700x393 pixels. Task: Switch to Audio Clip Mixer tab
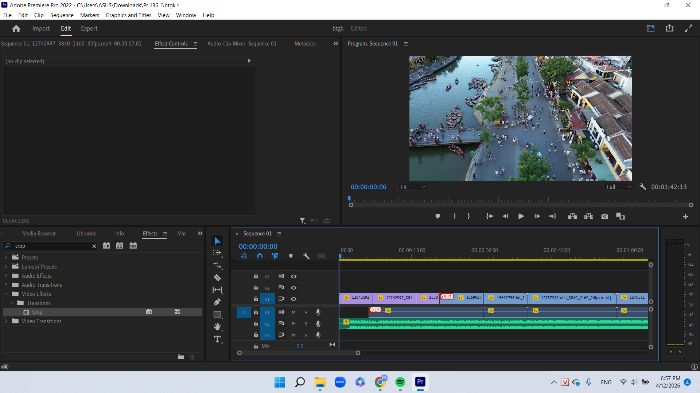point(242,43)
